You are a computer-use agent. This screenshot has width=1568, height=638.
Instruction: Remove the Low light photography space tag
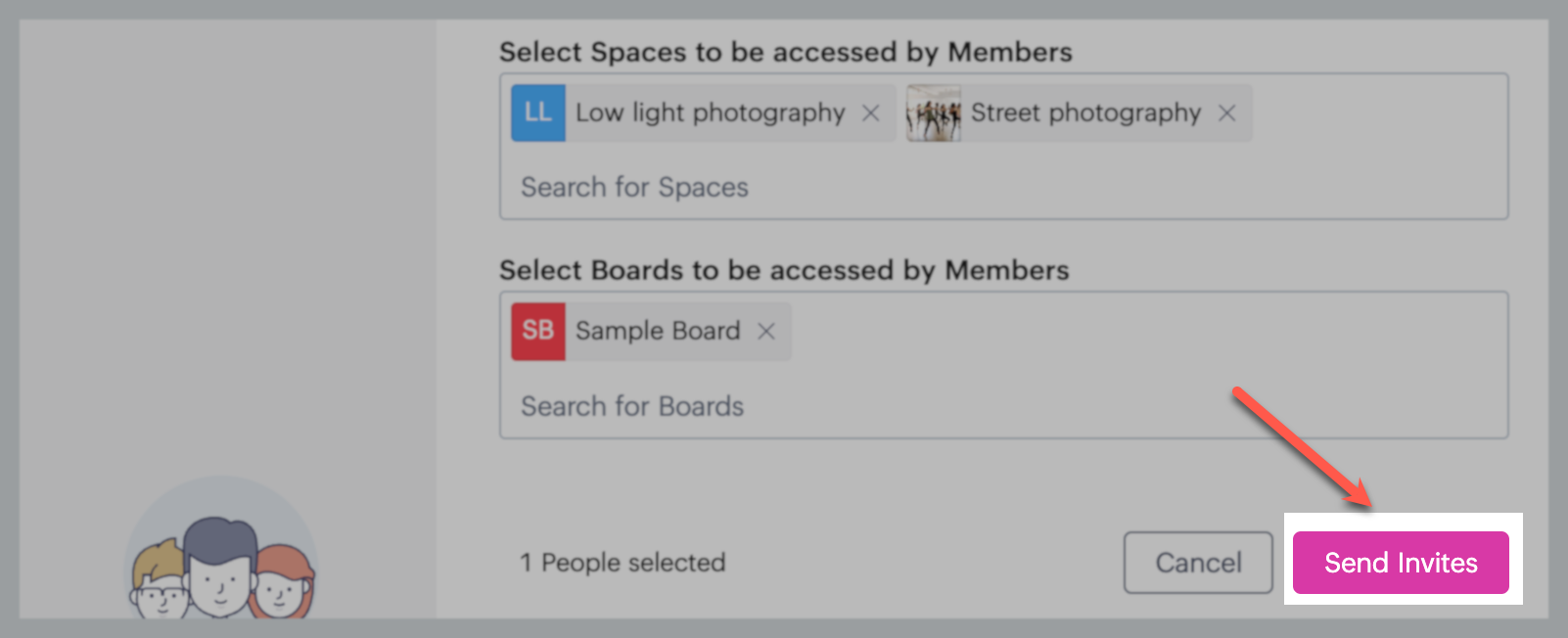(870, 114)
